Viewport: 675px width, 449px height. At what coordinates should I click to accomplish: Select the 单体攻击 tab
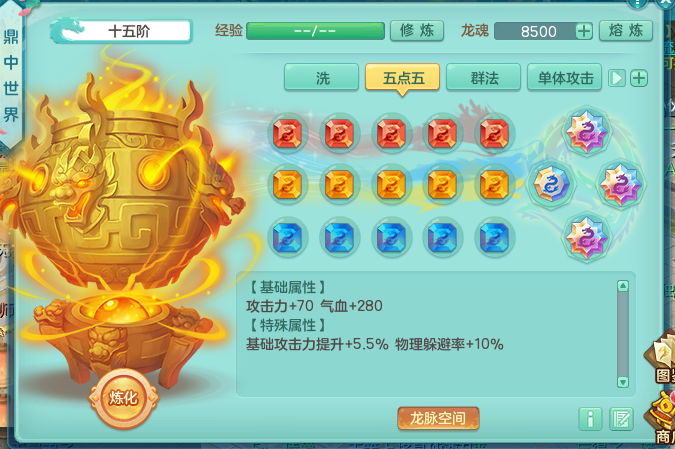[564, 77]
